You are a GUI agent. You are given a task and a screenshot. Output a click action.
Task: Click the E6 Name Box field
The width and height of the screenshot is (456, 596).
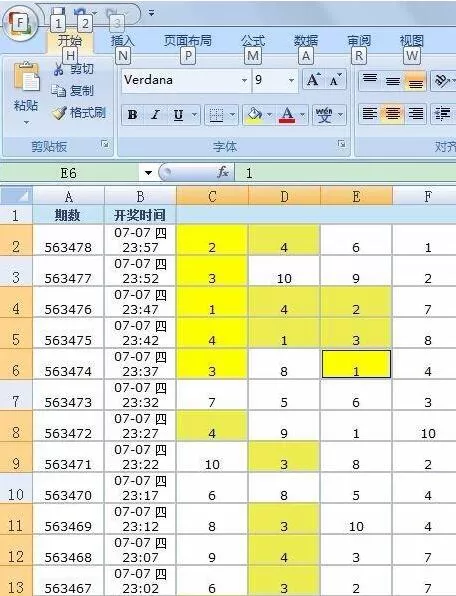70,173
